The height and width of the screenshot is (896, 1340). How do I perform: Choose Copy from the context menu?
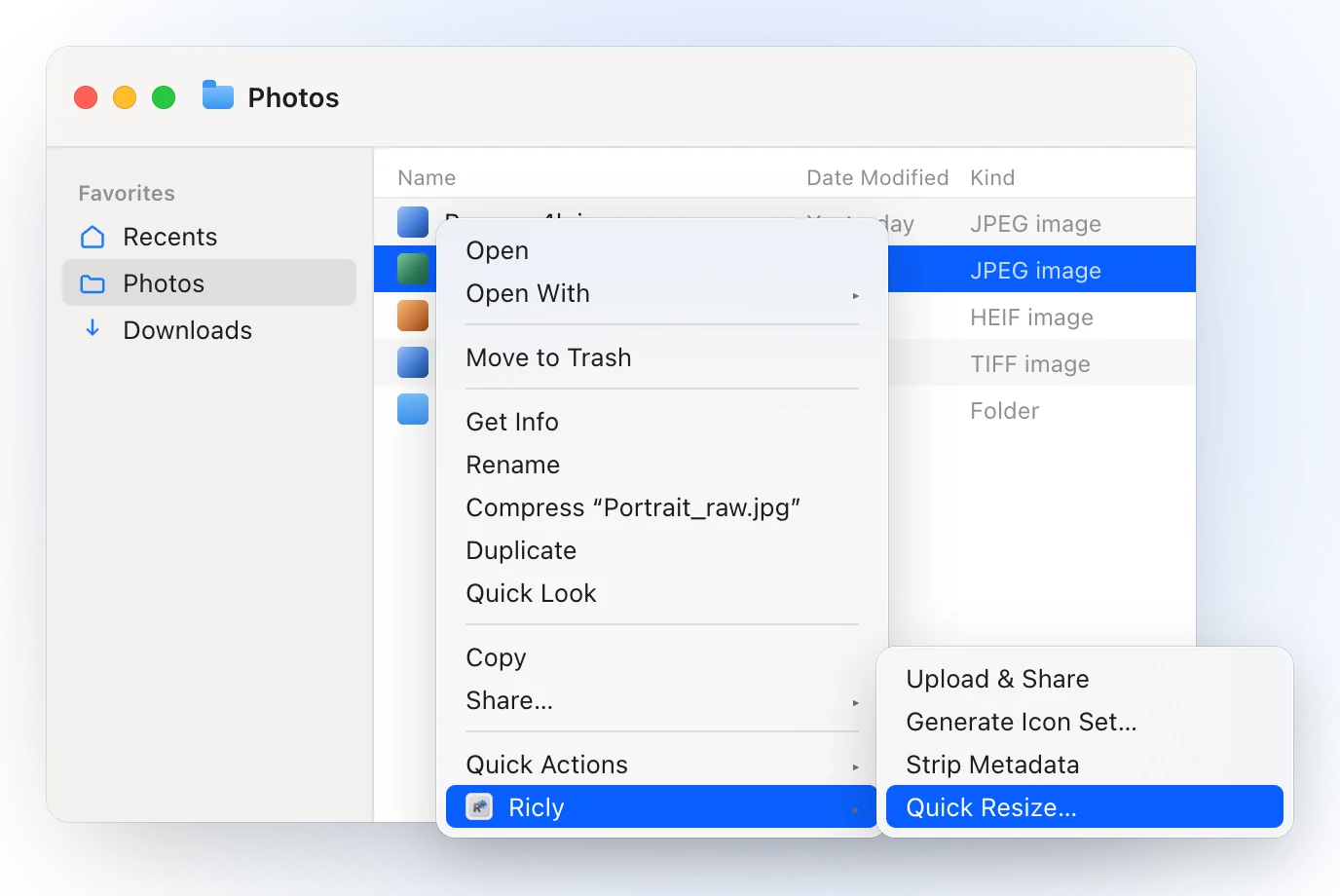[662, 657]
